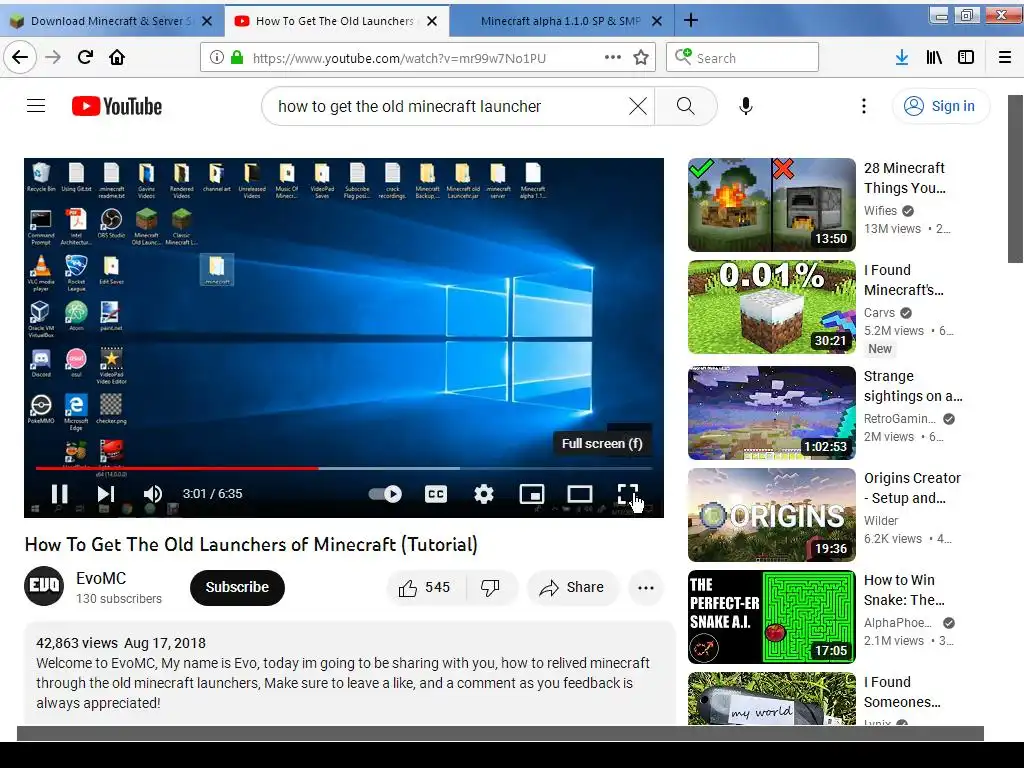Open the 0.01% Carvs video thumbnail
This screenshot has width=1024, height=768.
(771, 307)
